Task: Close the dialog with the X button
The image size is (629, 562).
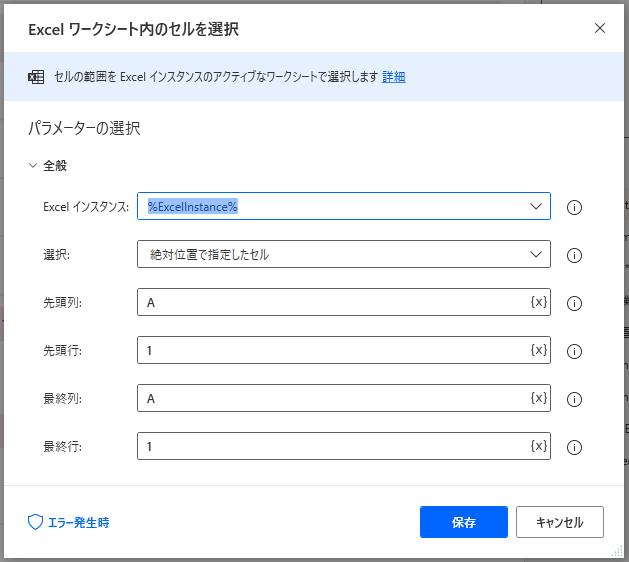Action: 600,28
